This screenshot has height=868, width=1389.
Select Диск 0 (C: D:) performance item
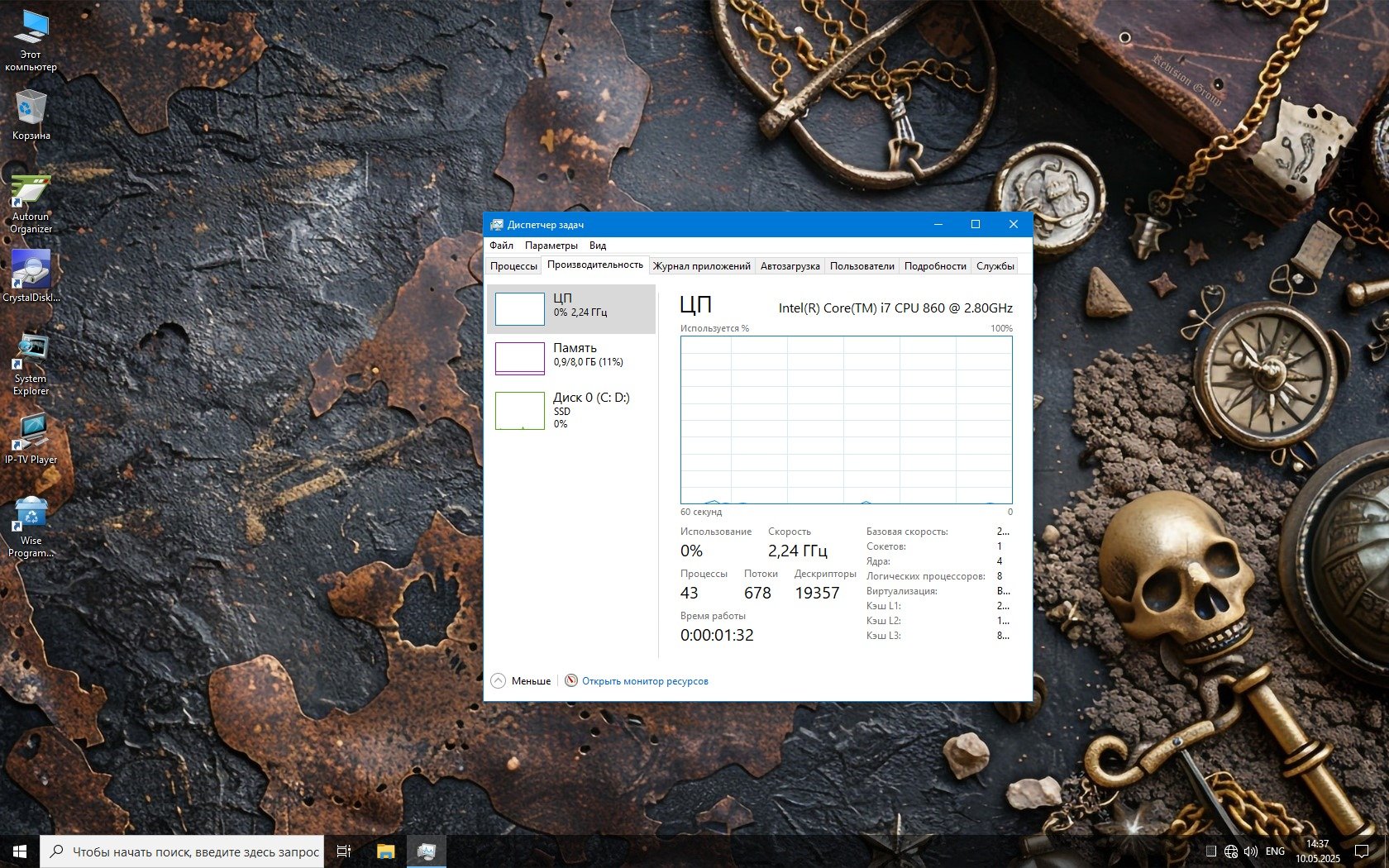pyautogui.click(x=571, y=410)
